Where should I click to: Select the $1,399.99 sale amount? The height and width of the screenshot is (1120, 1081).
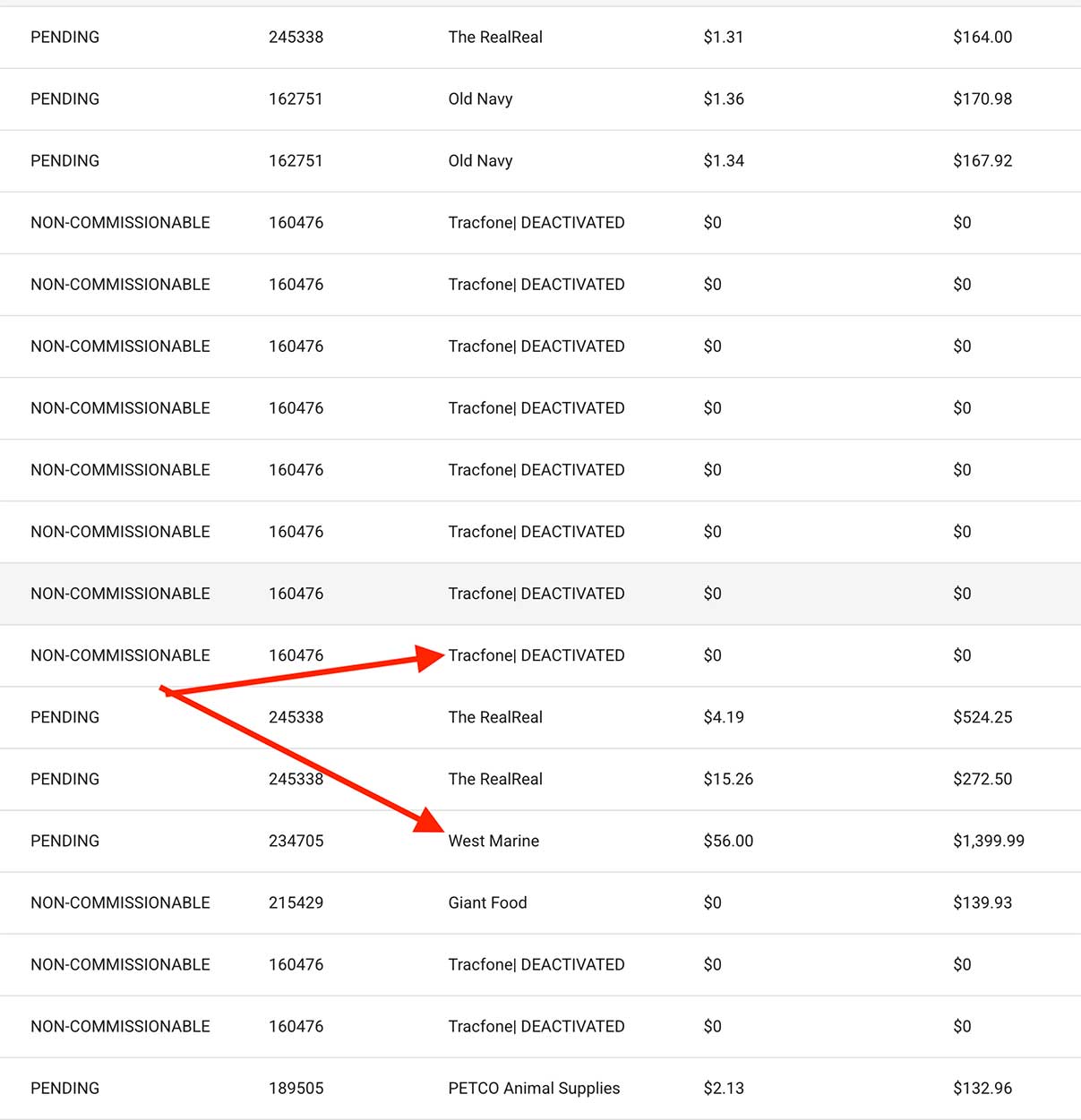989,841
